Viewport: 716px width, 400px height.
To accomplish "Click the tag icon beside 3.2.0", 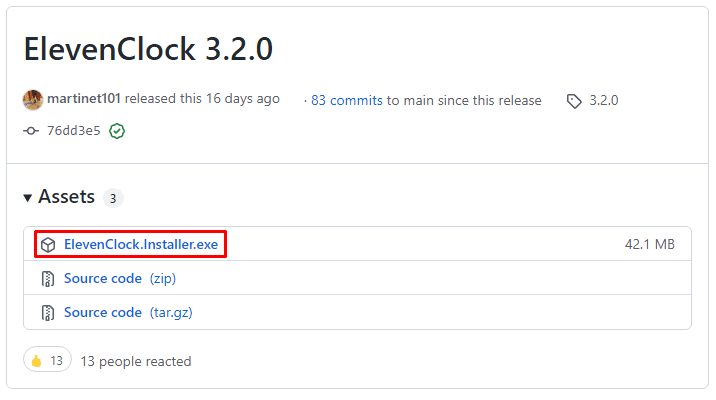I will pos(574,101).
